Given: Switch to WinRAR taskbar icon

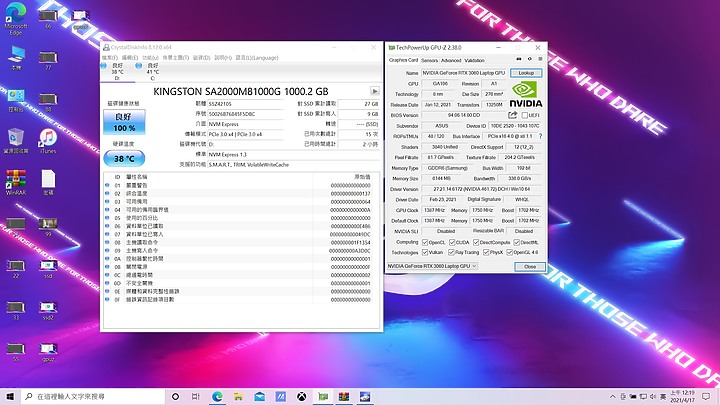Looking at the screenshot, I should 344,396.
